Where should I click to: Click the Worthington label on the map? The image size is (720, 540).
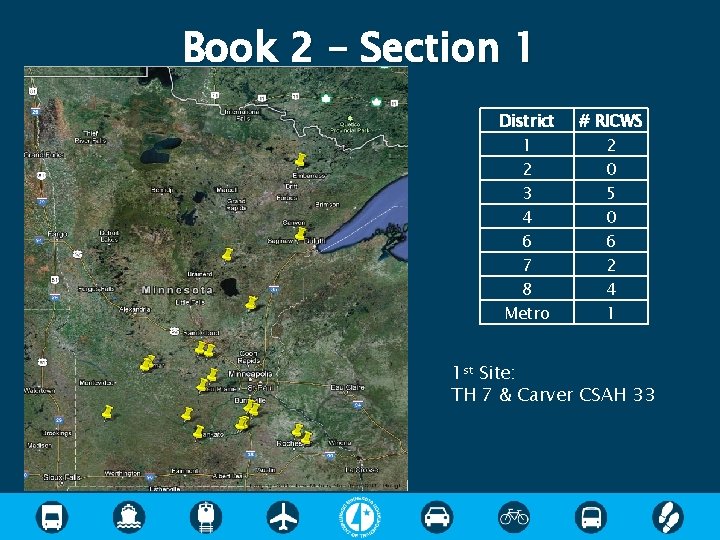coord(122,473)
